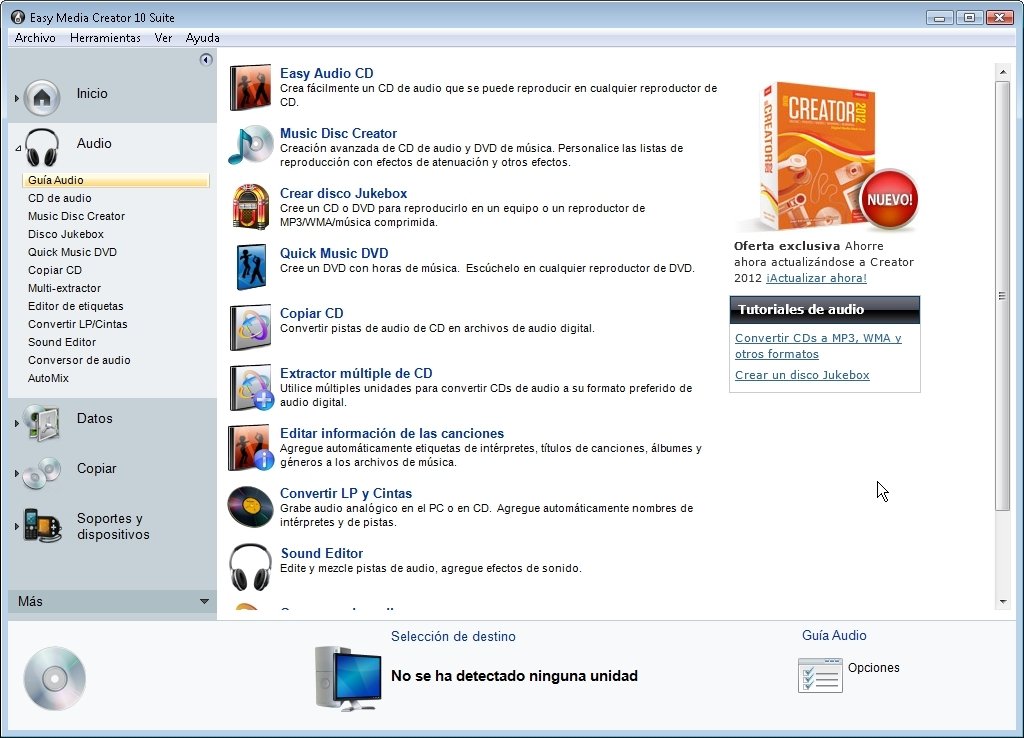Screen dimensions: 1024x738
Task: Select Guía Audio in the sidebar
Action: point(116,180)
